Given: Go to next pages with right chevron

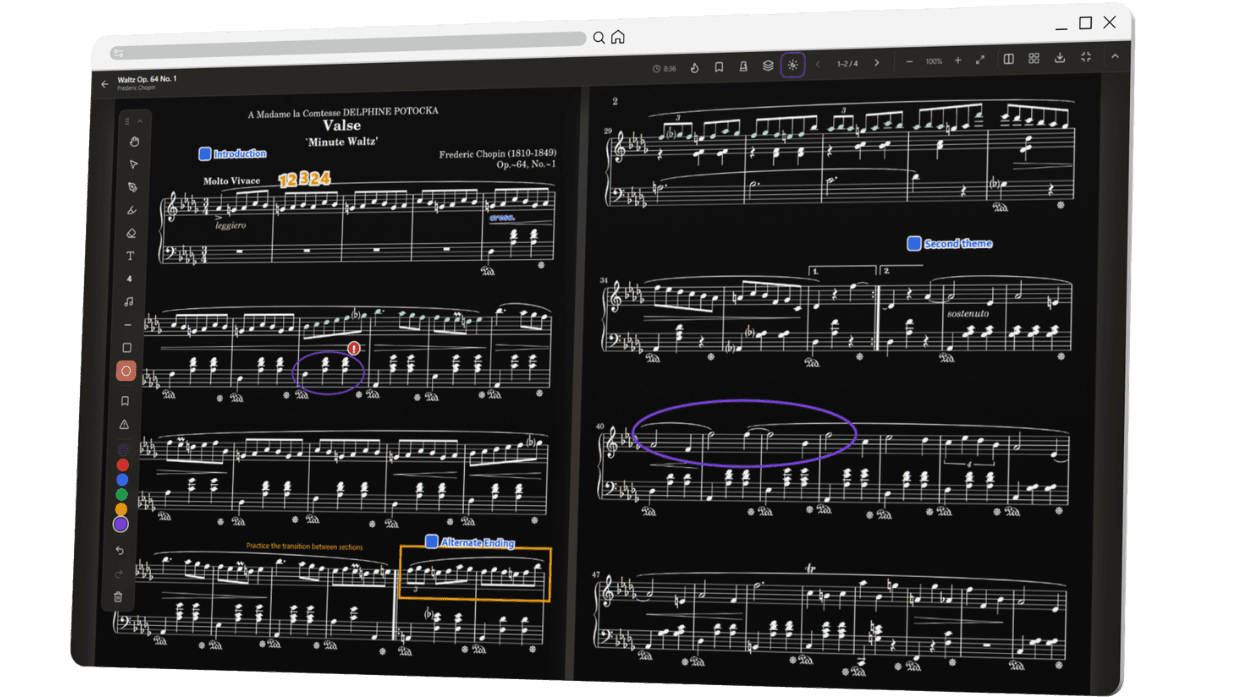Looking at the screenshot, I should click(x=877, y=63).
